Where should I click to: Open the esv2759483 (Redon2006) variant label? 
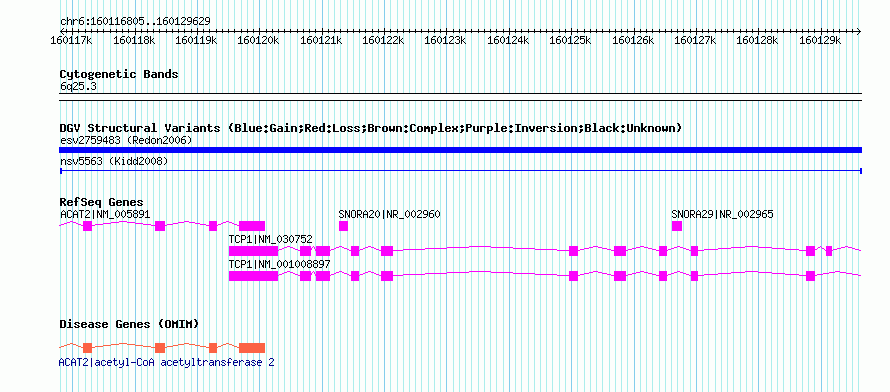(126, 140)
